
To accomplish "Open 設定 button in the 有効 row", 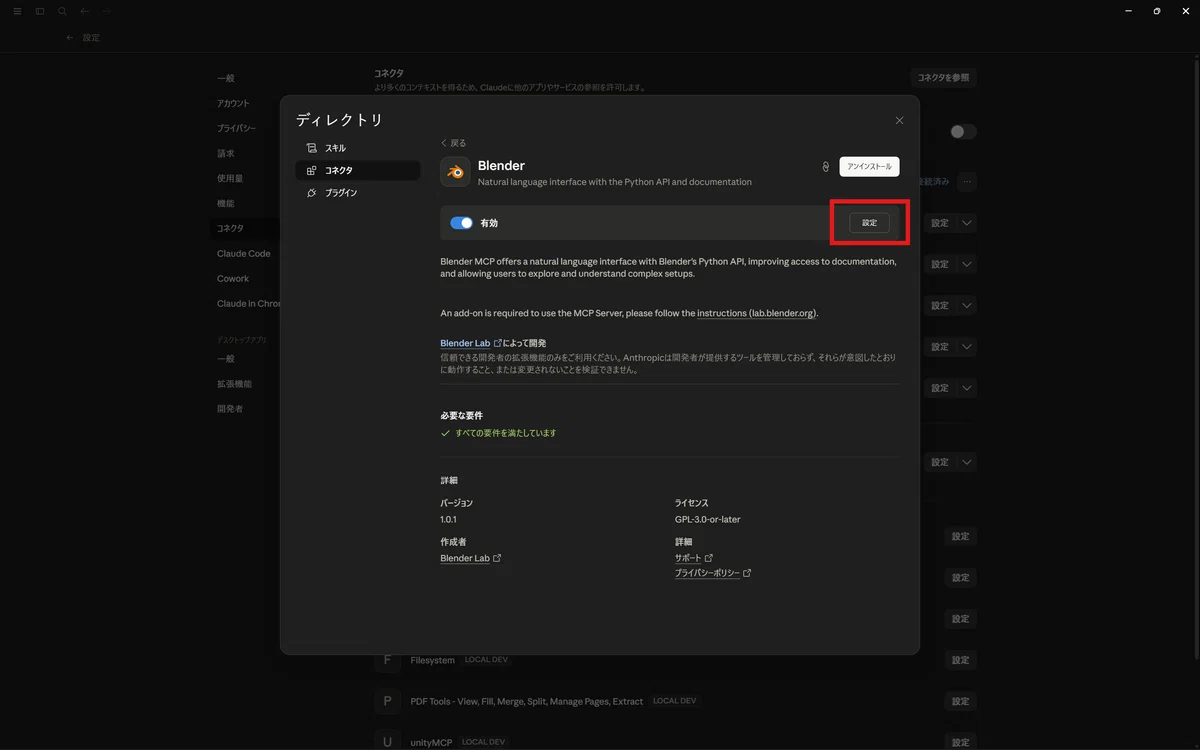I will [x=869, y=223].
